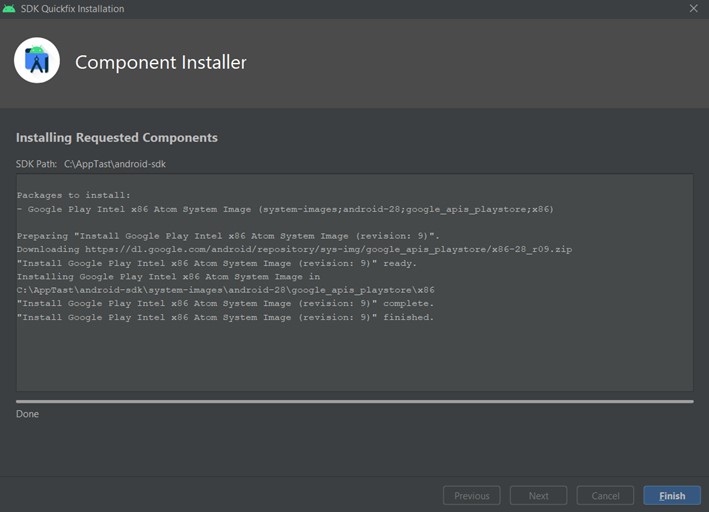The width and height of the screenshot is (709, 512).
Task: Click the "Done" status text
Action: (28, 414)
